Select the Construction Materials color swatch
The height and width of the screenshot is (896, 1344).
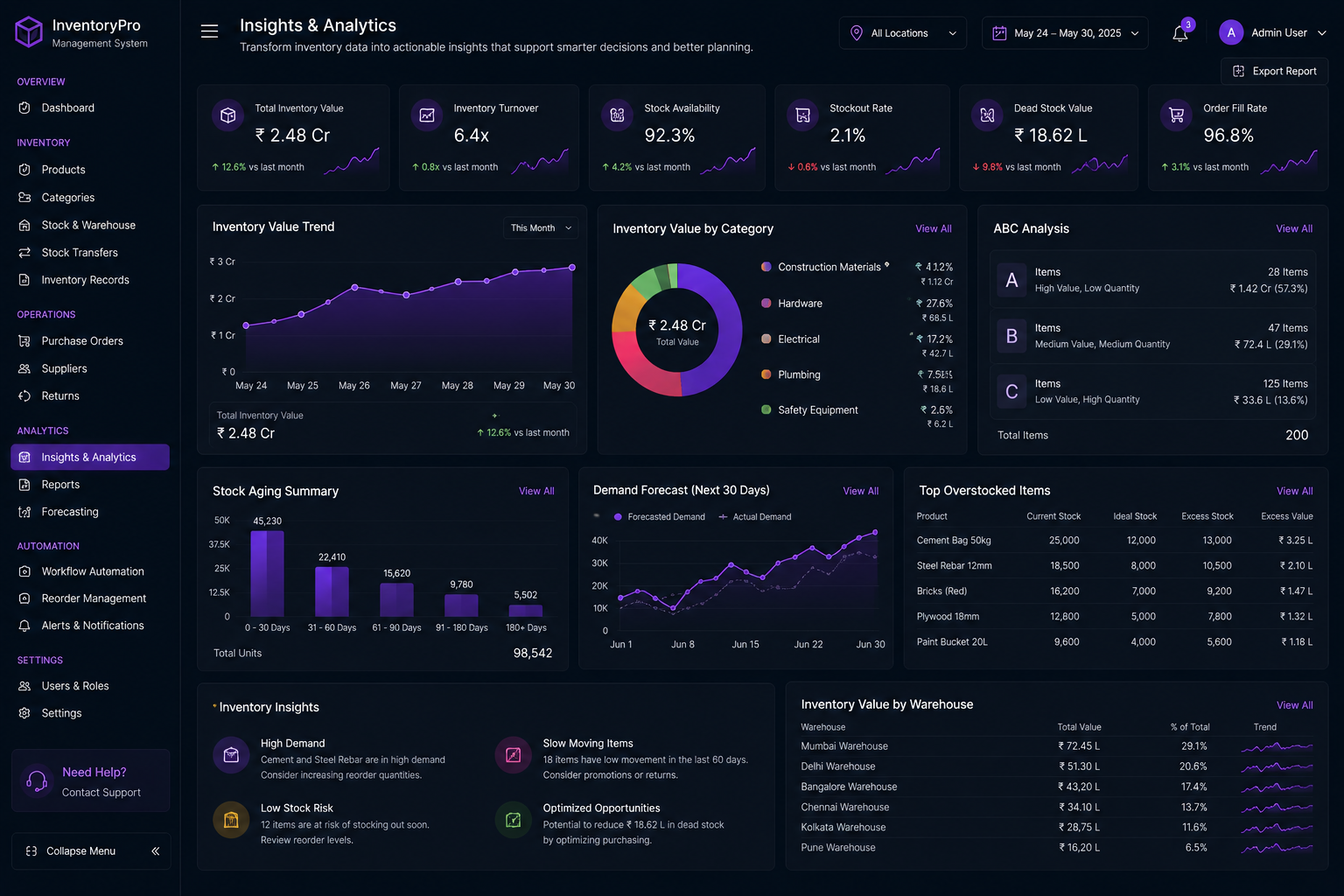click(x=766, y=267)
